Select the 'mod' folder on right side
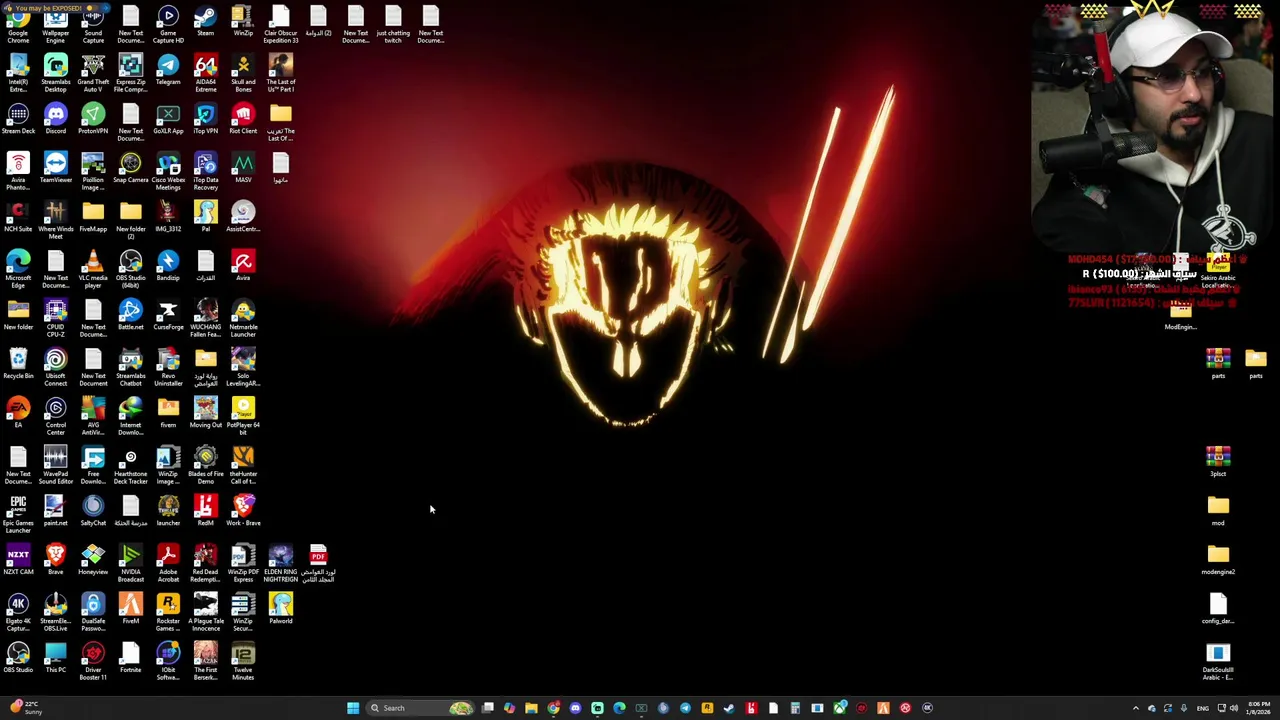The width and height of the screenshot is (1280, 720). pyautogui.click(x=1218, y=511)
